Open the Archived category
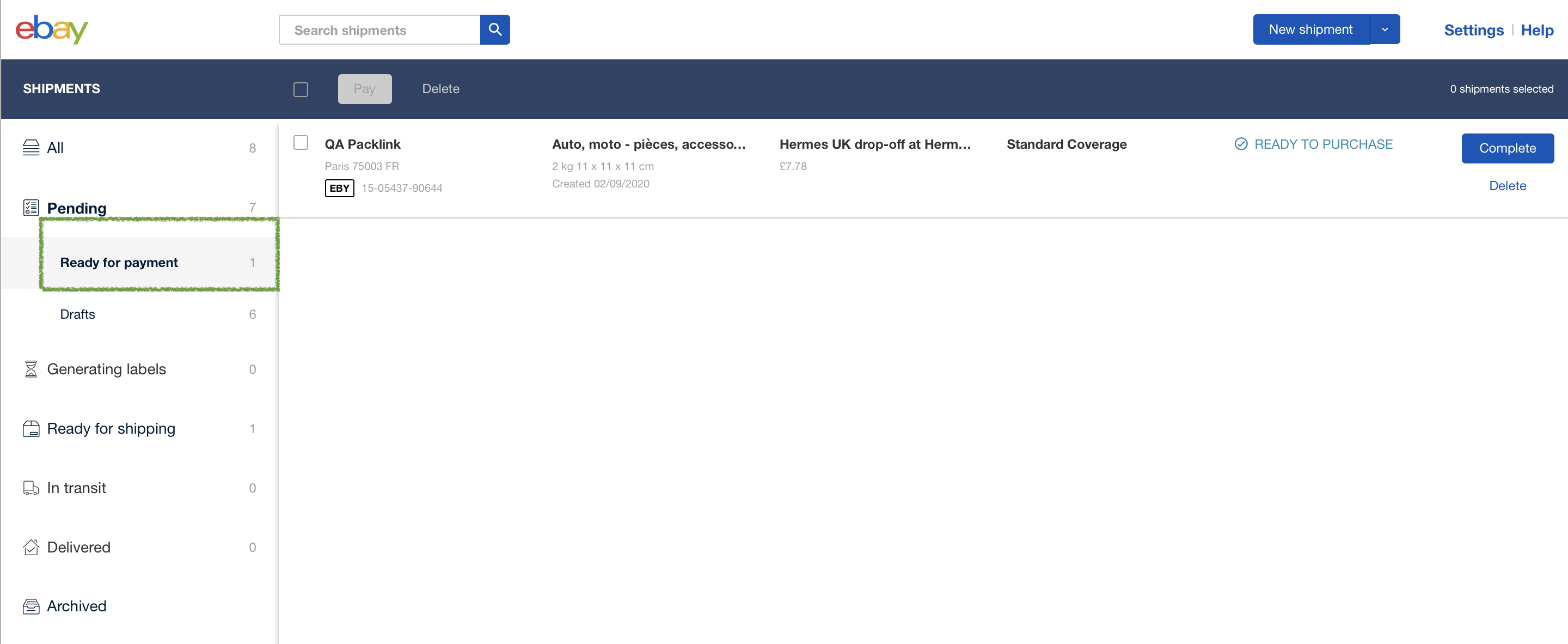 point(139,606)
